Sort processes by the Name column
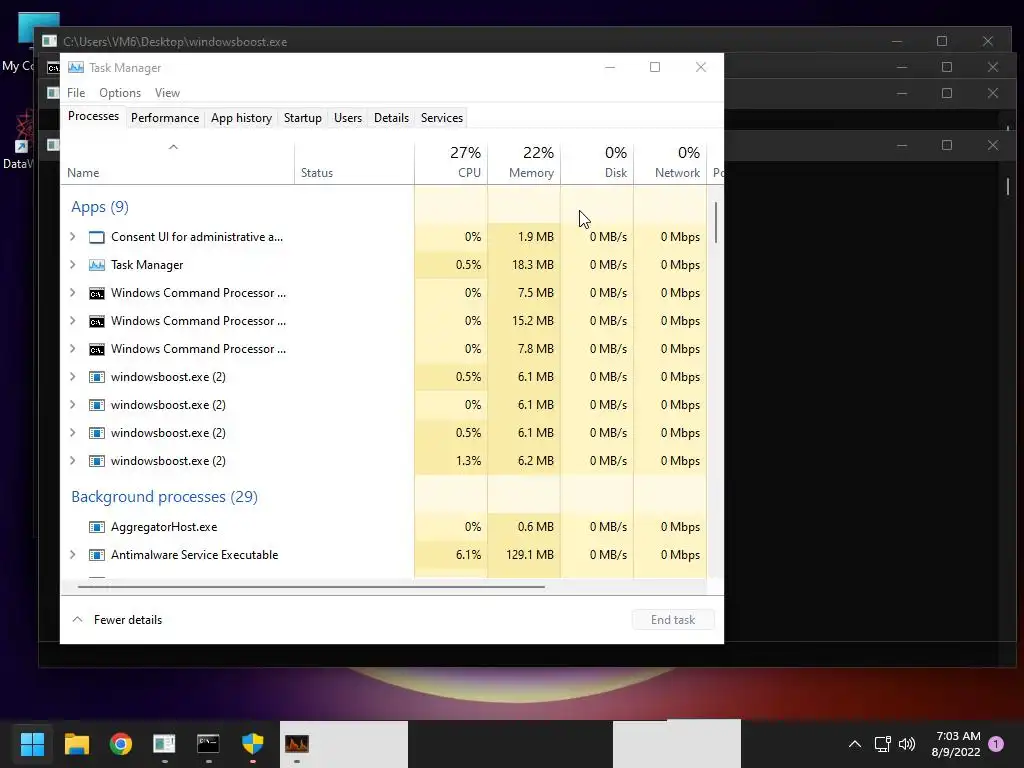The height and width of the screenshot is (768, 1024). coord(177,162)
